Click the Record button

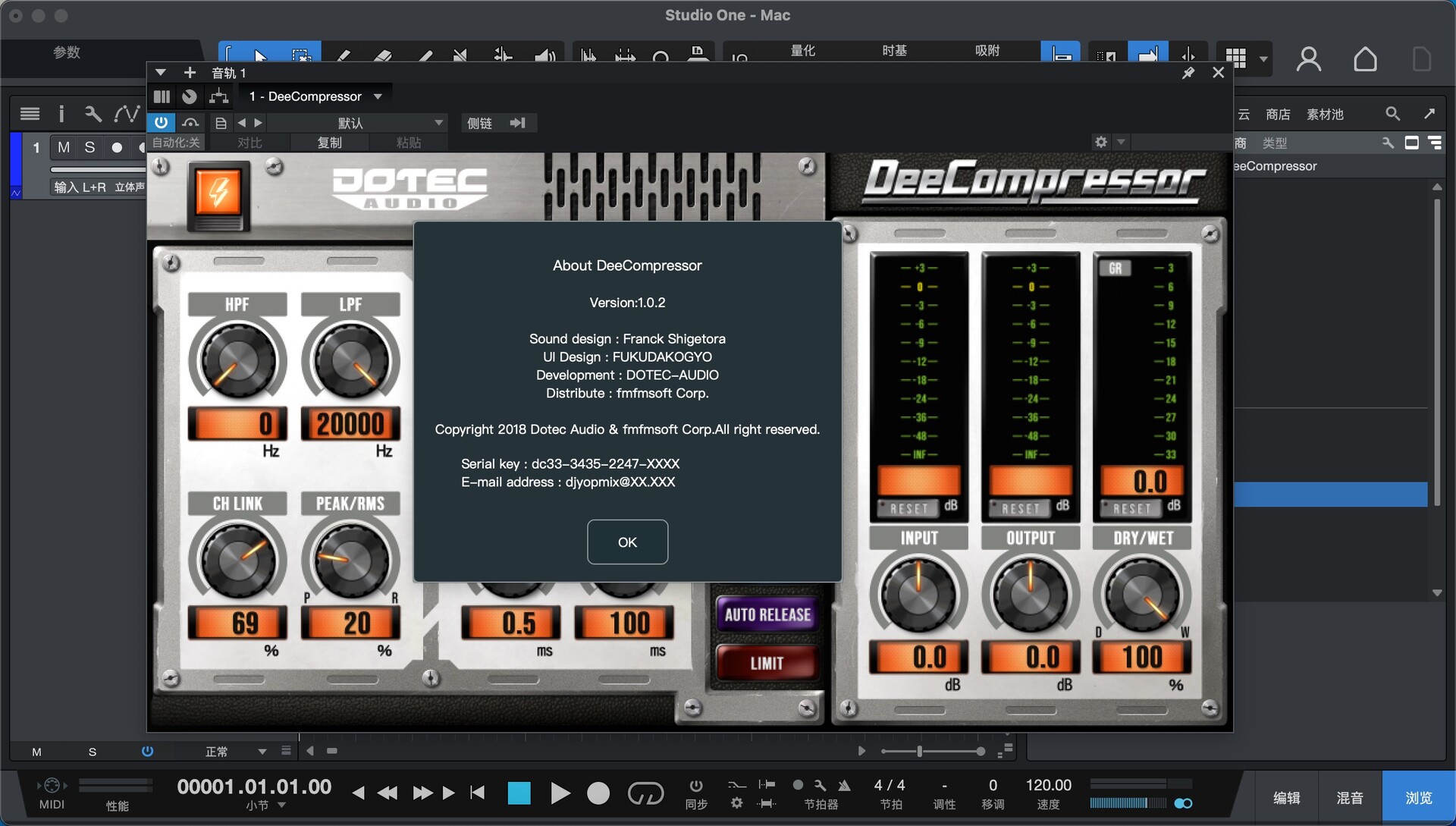click(x=598, y=793)
